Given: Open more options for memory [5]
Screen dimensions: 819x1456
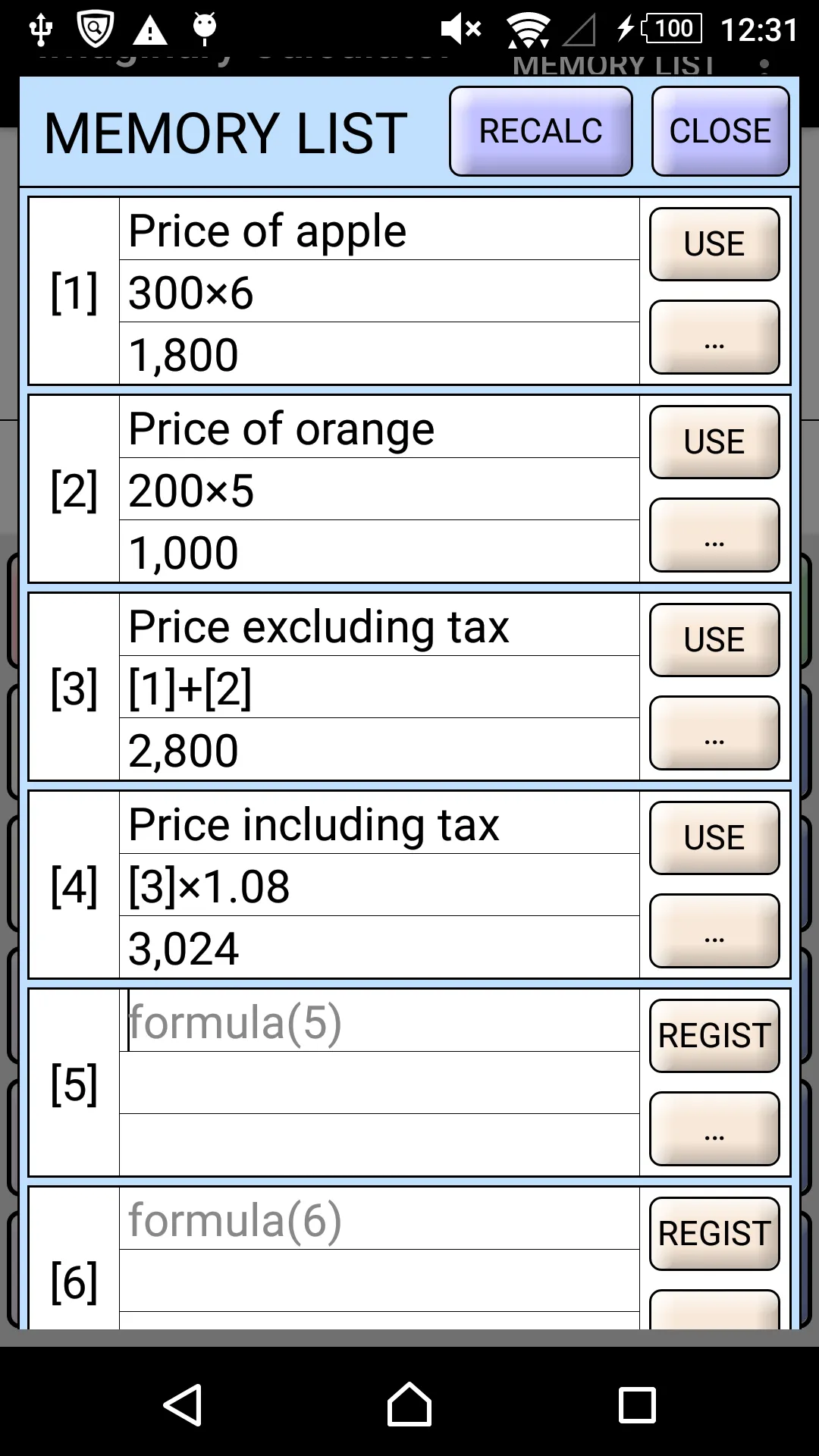Looking at the screenshot, I should tap(714, 1129).
